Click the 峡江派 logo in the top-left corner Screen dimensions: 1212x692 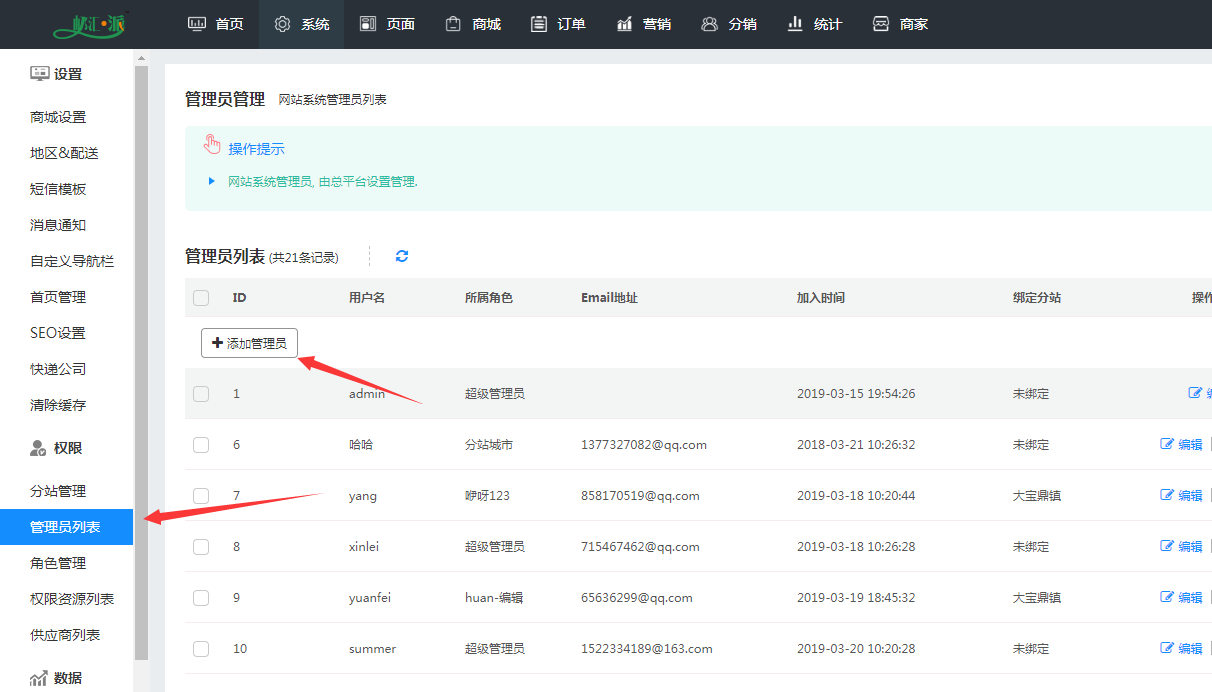point(90,25)
